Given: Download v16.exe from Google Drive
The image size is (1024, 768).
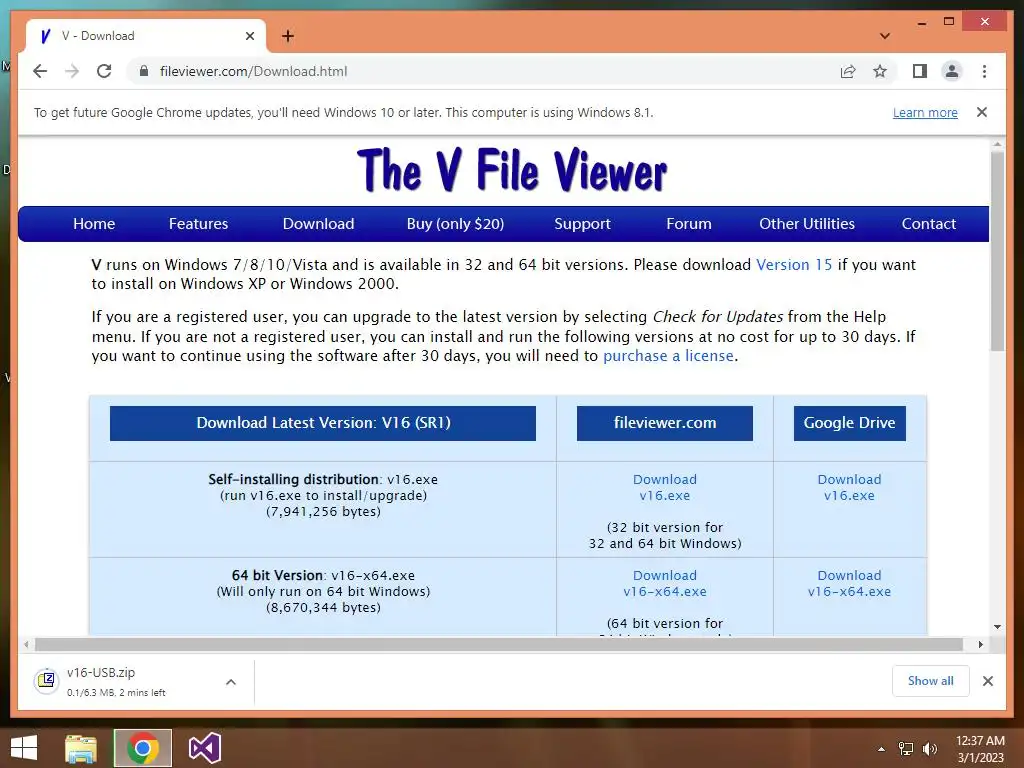Looking at the screenshot, I should pos(849,487).
